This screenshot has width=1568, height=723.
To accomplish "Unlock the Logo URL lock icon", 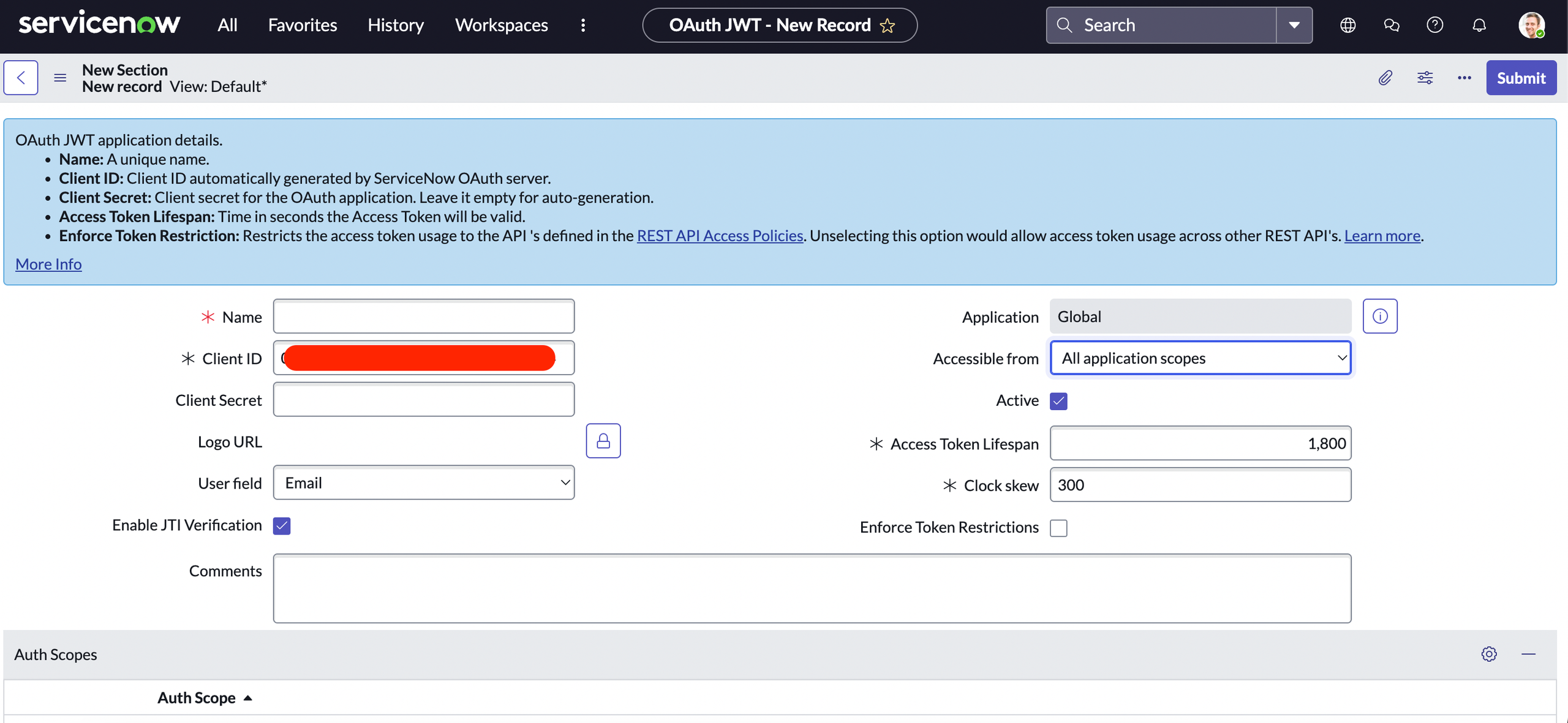I will tap(603, 441).
